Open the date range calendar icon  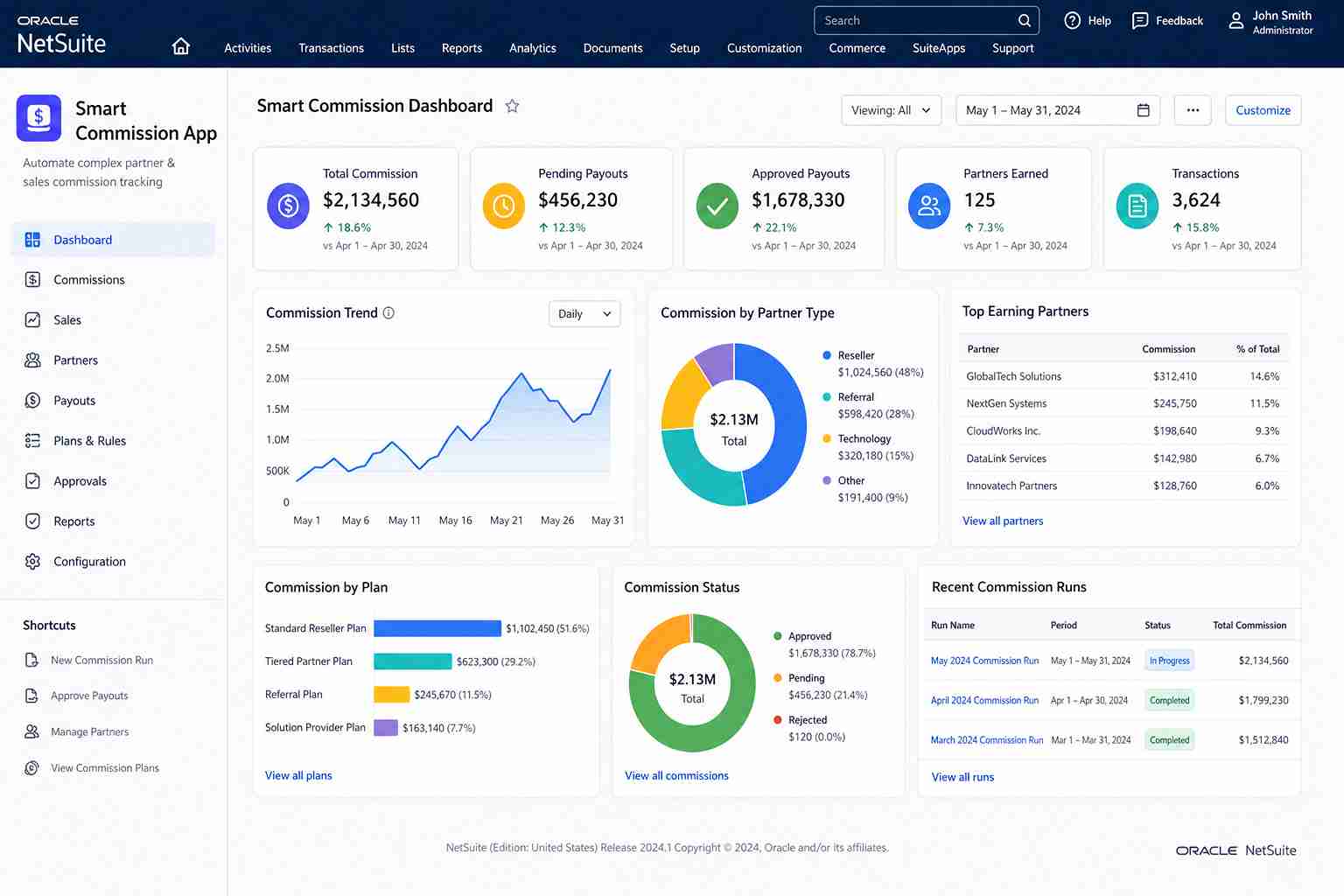tap(1143, 110)
